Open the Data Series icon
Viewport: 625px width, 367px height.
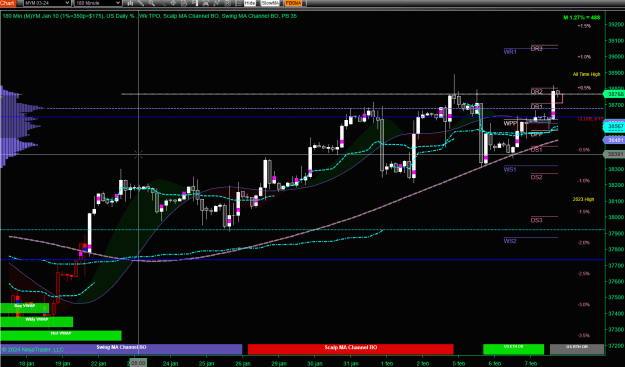[x=205, y=3]
